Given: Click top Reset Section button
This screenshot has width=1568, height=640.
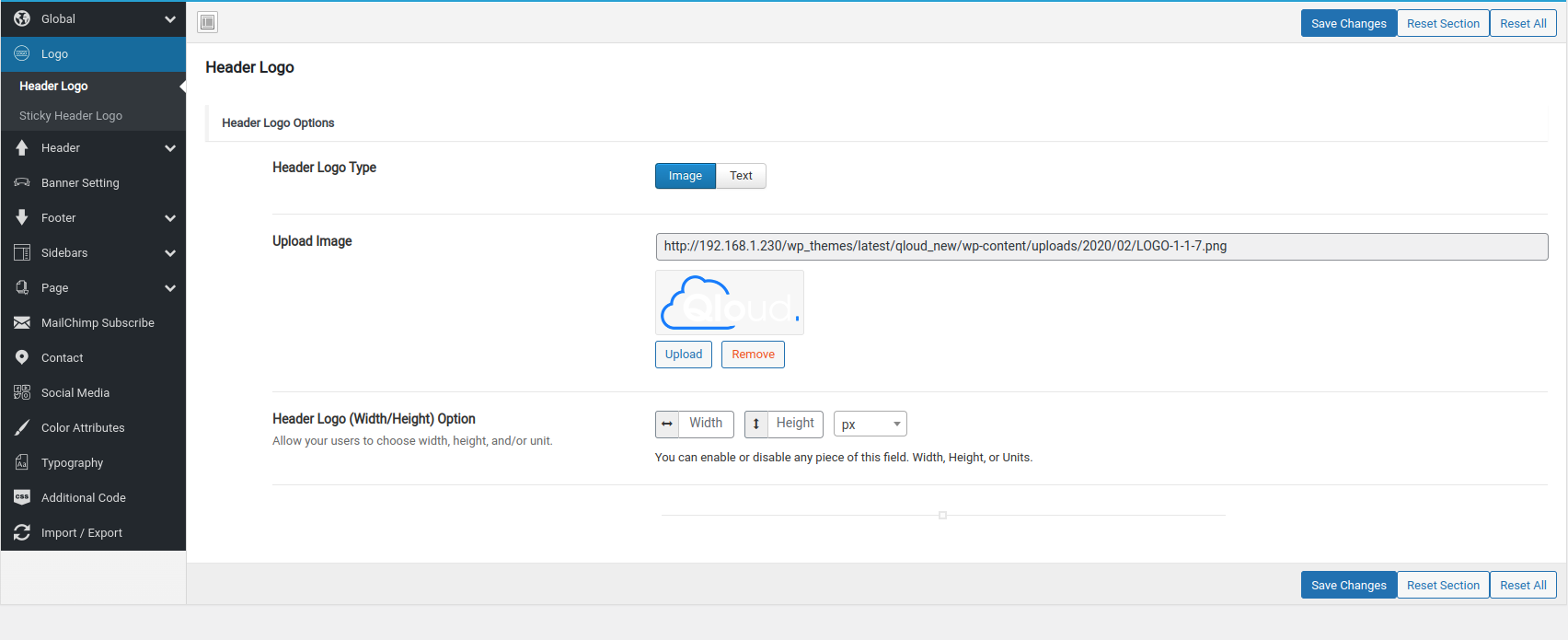Looking at the screenshot, I should click(x=1443, y=23).
